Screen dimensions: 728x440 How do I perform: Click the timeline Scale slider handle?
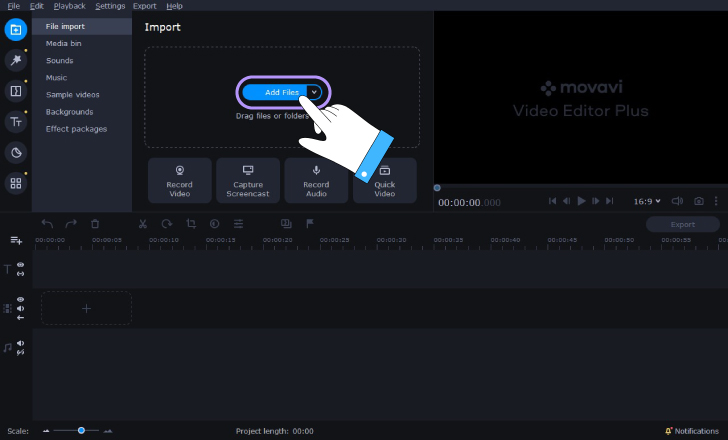pos(81,430)
